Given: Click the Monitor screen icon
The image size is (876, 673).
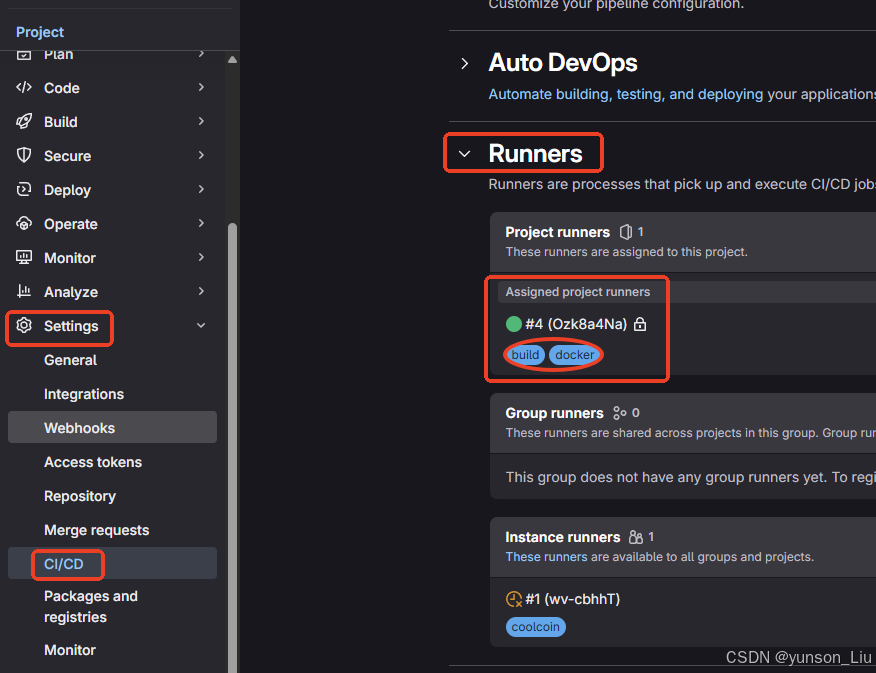Looking at the screenshot, I should pos(24,257).
